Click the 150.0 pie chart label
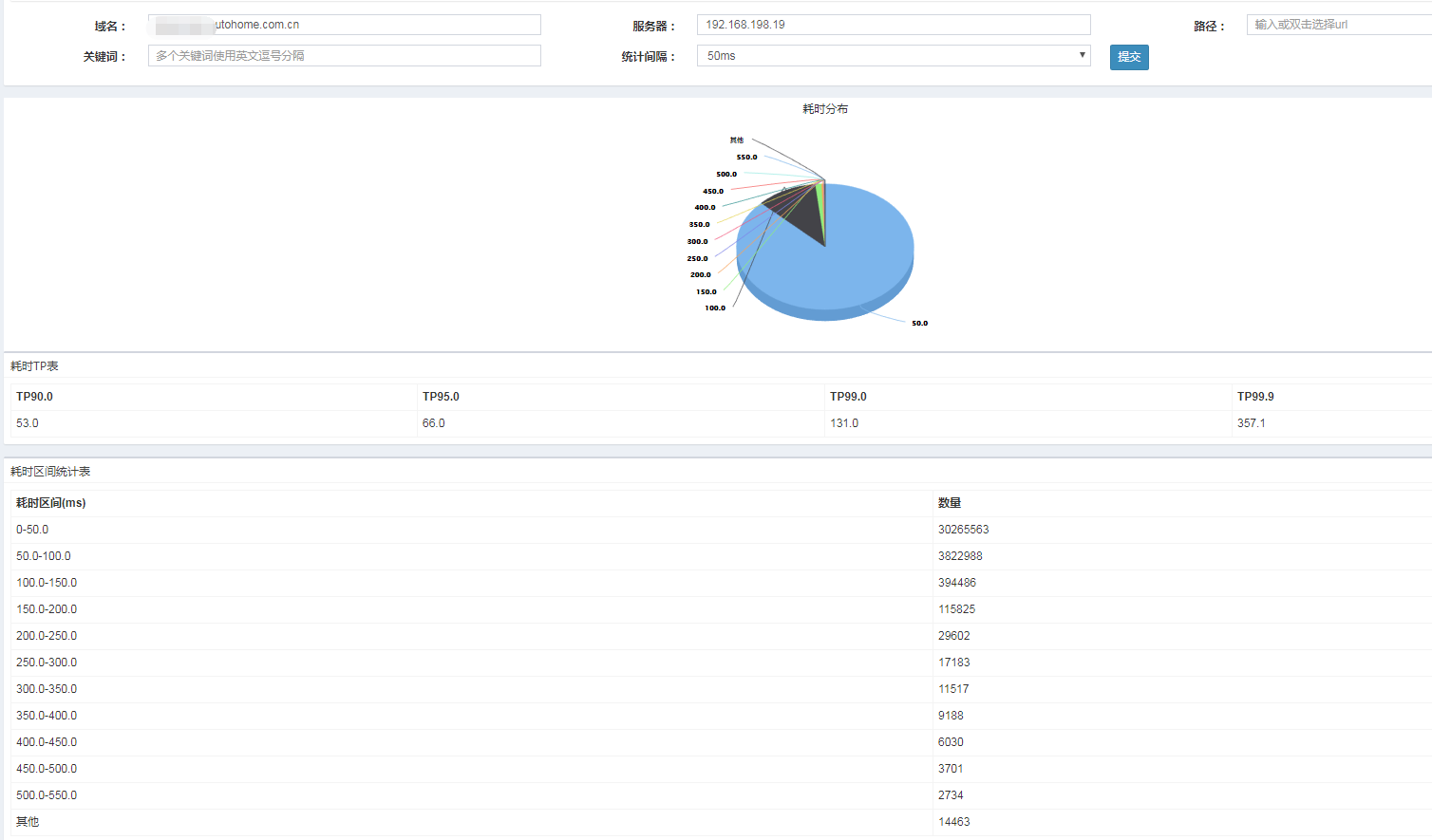The height and width of the screenshot is (840, 1432). (707, 292)
